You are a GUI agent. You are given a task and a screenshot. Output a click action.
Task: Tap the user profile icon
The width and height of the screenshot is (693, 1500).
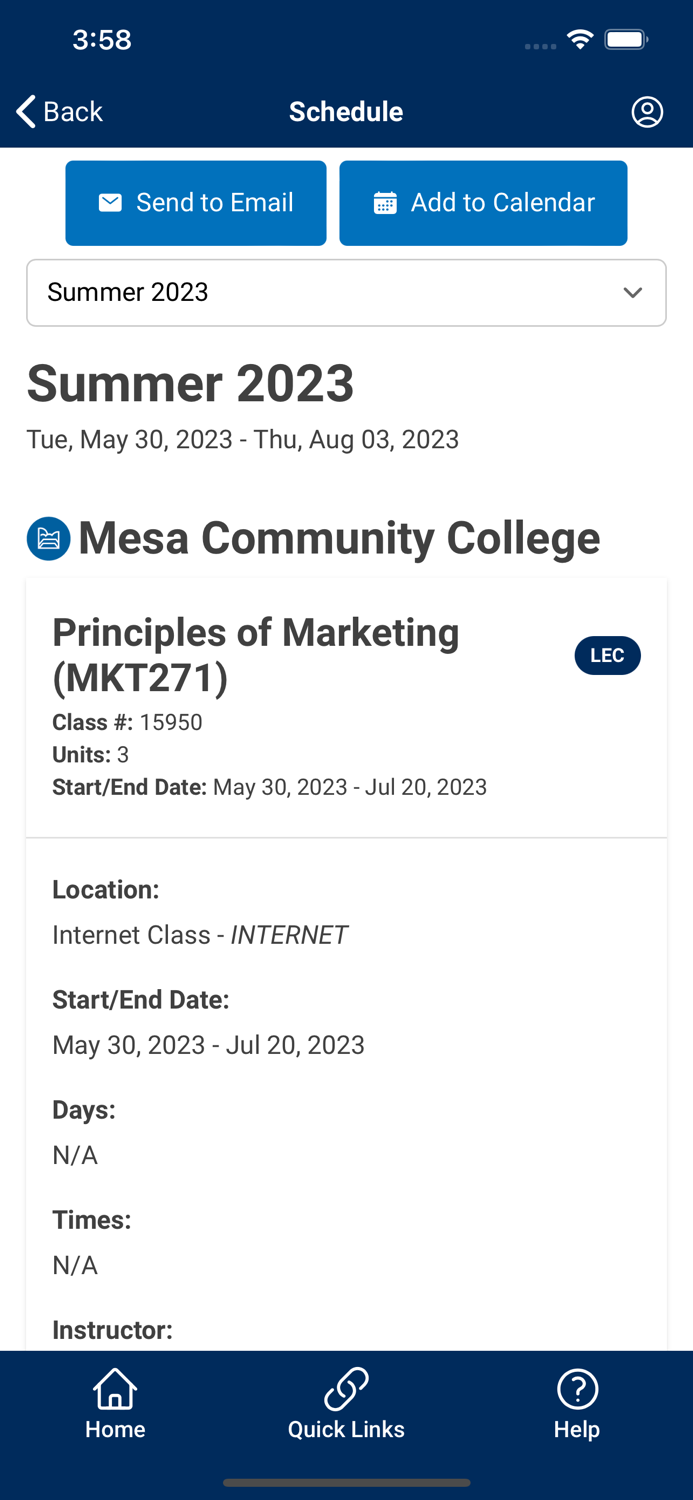[647, 112]
